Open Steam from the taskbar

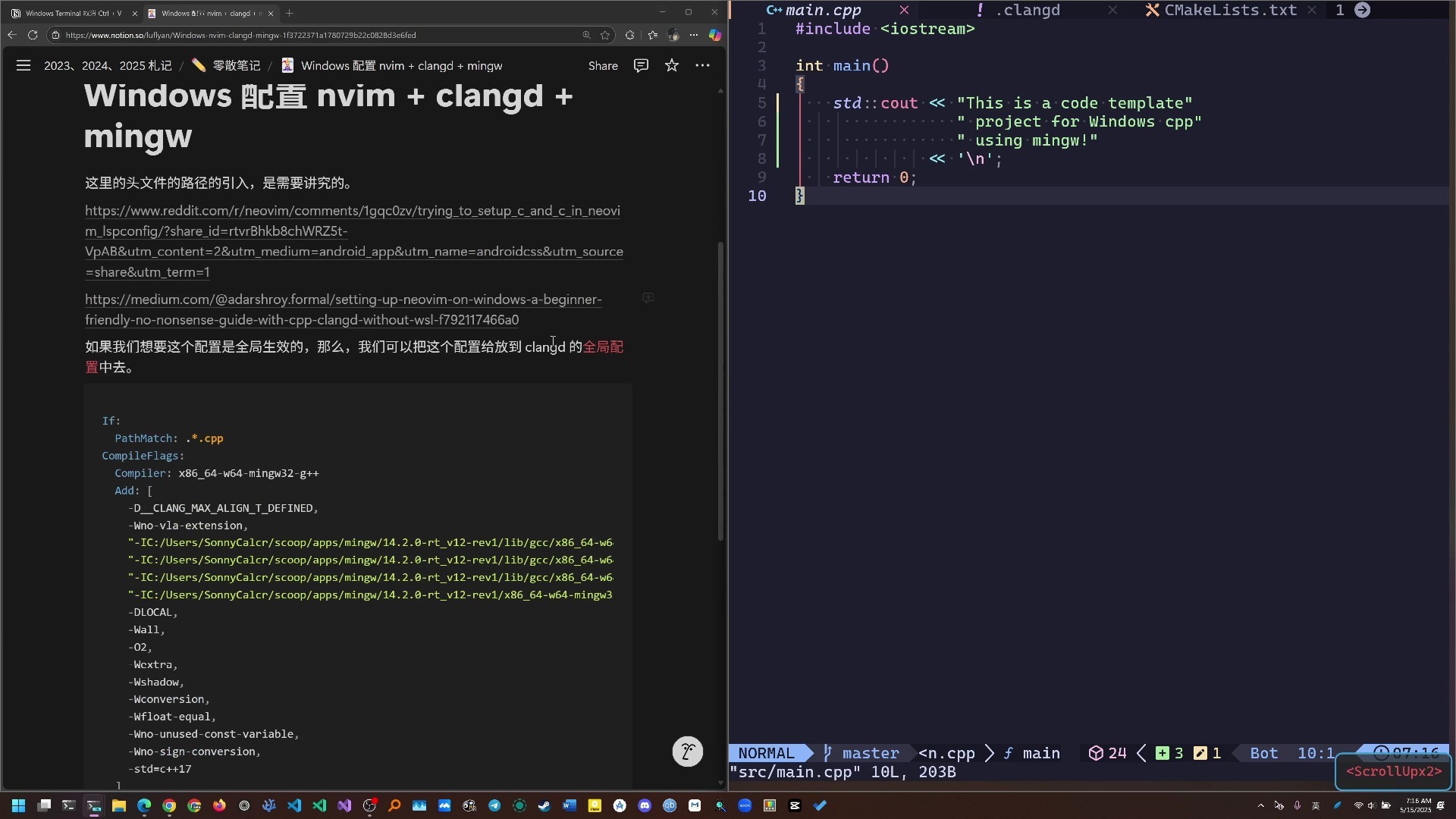[544, 805]
